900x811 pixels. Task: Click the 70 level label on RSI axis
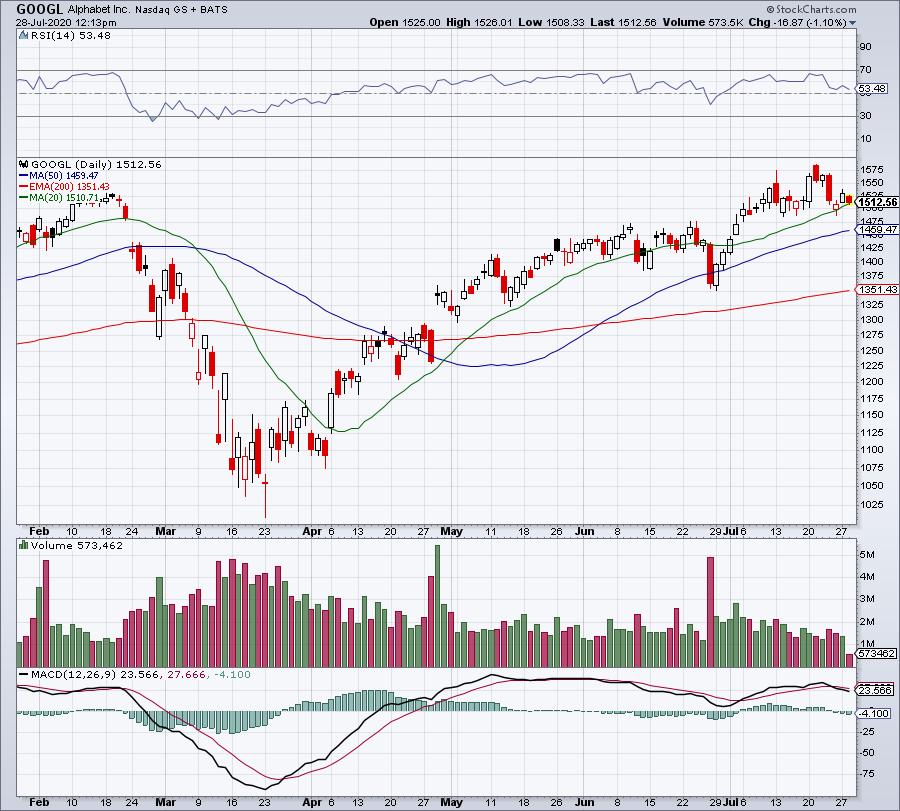[866, 69]
